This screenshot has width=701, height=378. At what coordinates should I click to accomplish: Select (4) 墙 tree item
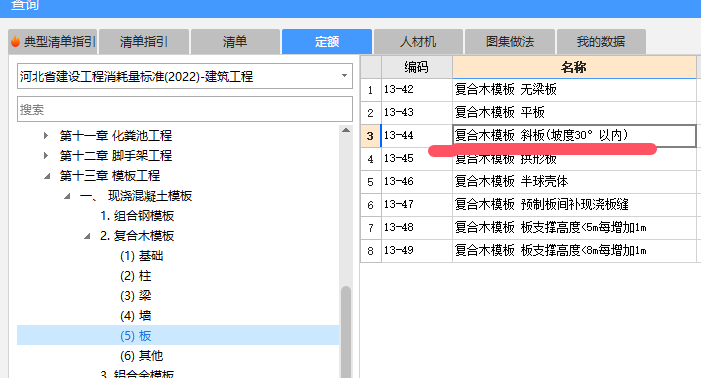tap(135, 316)
